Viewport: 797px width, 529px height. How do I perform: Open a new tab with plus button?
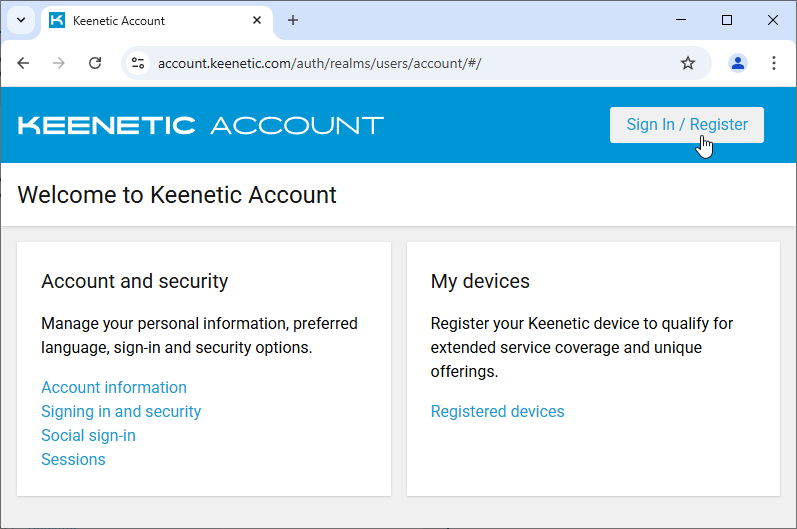(x=293, y=20)
